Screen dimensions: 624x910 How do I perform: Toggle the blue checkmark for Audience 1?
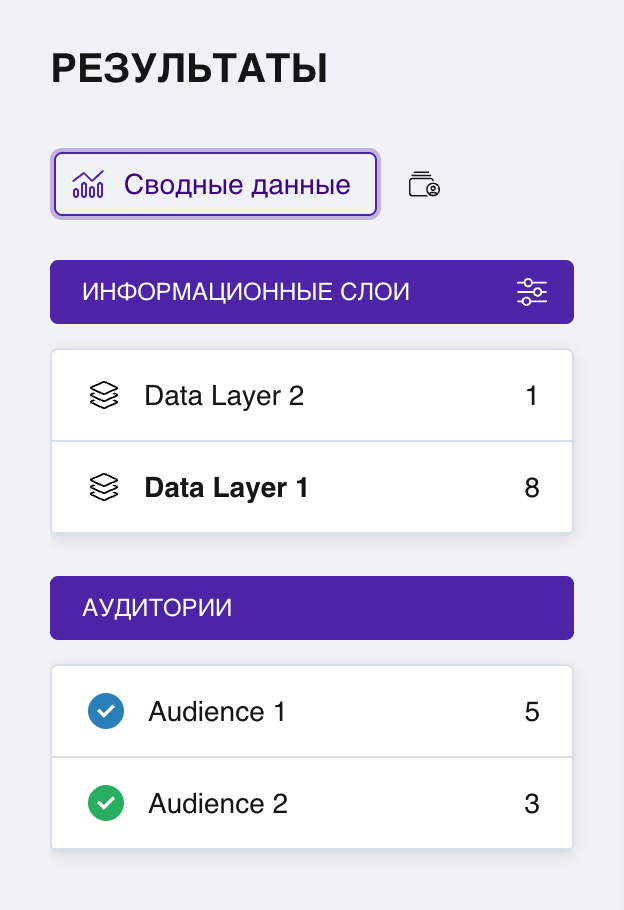[106, 711]
